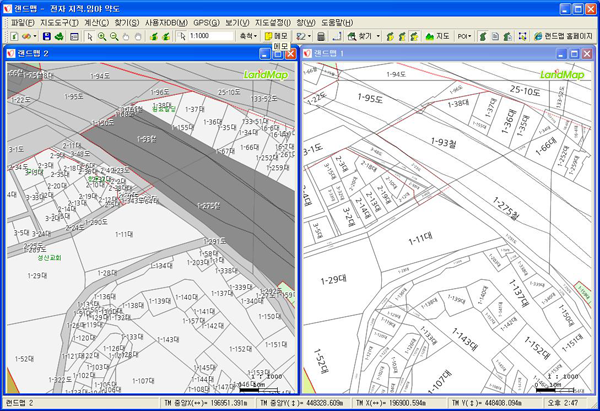Click the first of three yellow-green map icons
This screenshot has width=600, height=411.
pos(390,36)
